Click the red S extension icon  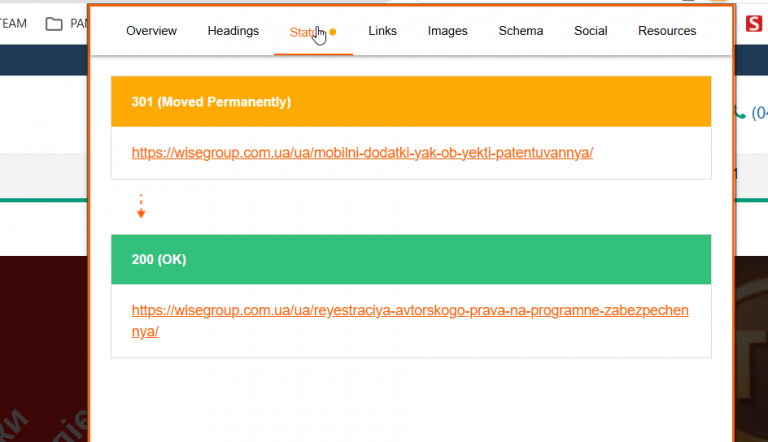[754, 23]
